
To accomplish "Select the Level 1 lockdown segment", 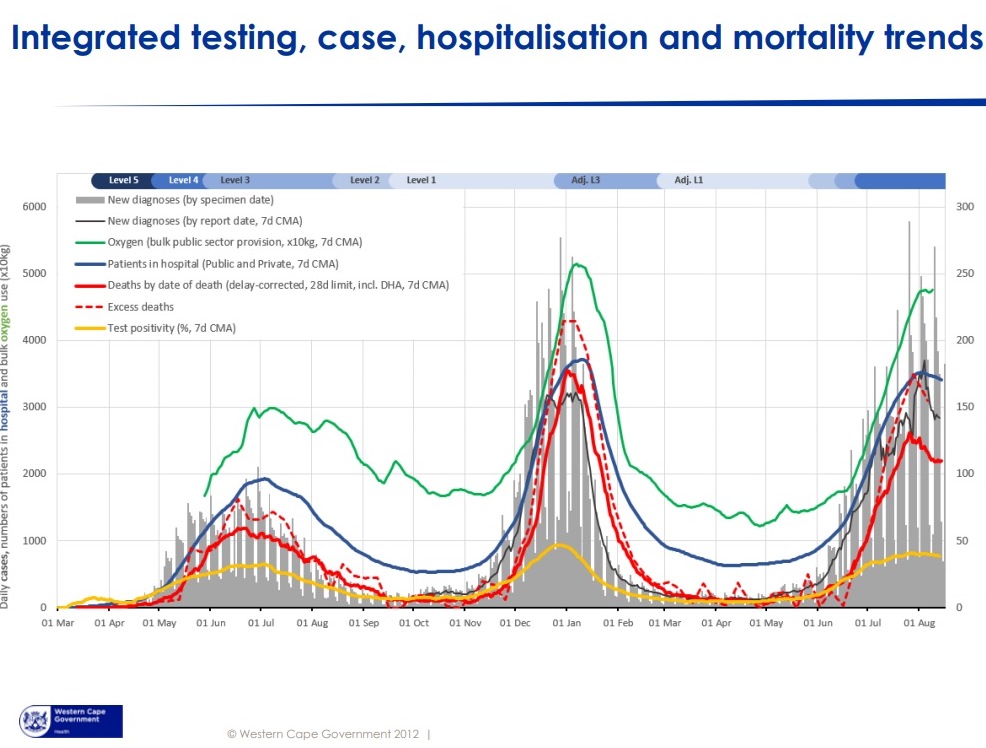I will tap(473, 180).
